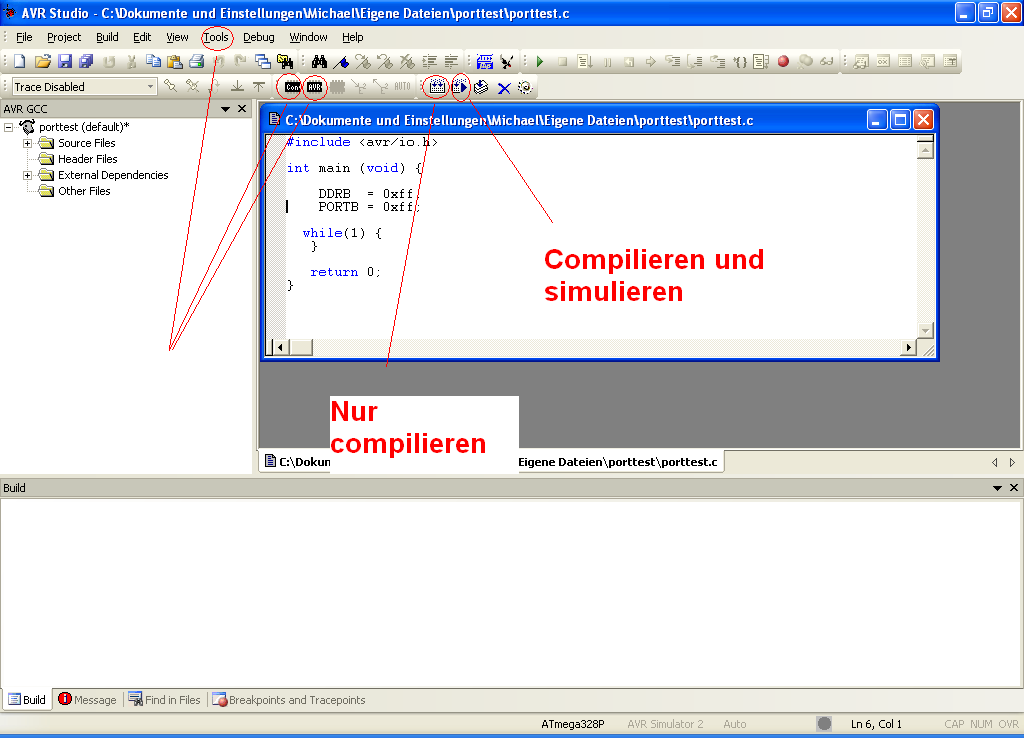Click the Compile current file icon
This screenshot has height=738, width=1024.
tap(481, 87)
